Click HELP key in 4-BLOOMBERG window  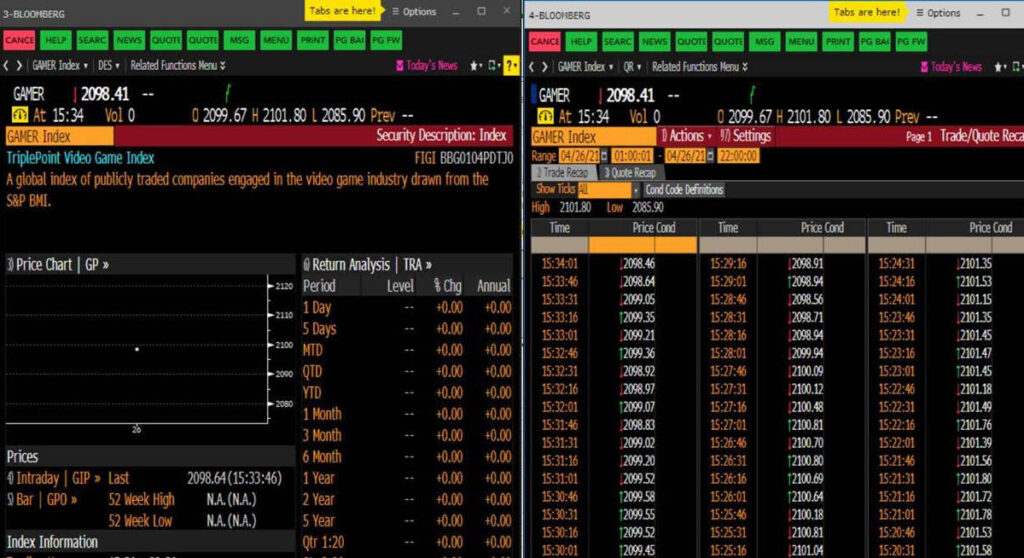[x=581, y=42]
